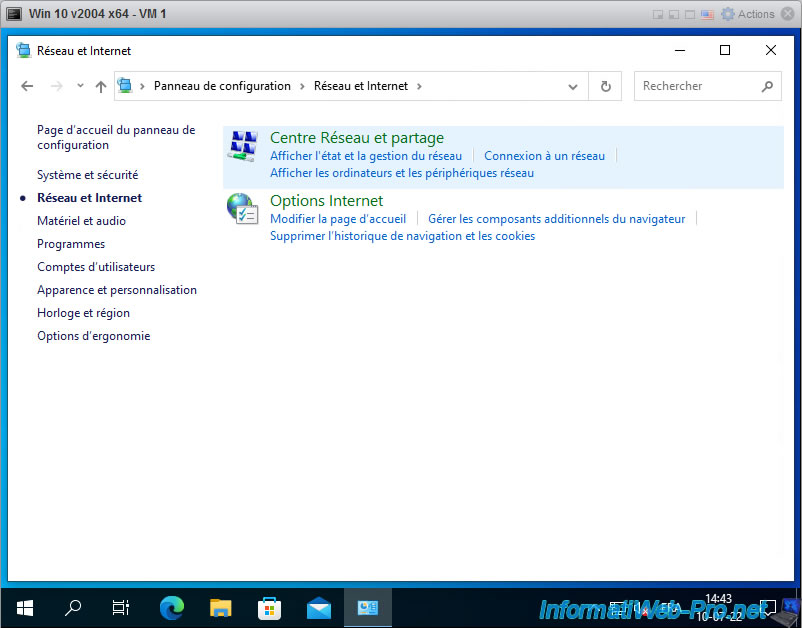Refresh the Control Panel view
The height and width of the screenshot is (628, 802).
point(606,86)
